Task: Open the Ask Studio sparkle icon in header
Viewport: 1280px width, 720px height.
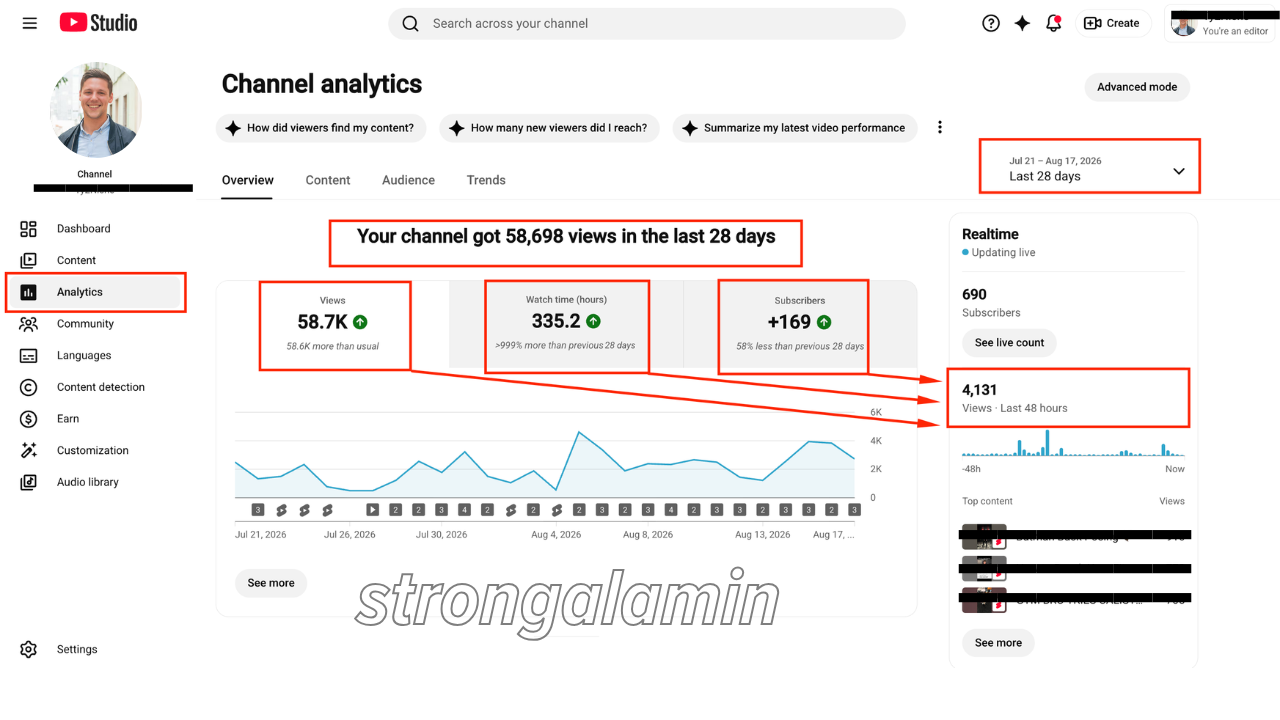Action: 1022,23
